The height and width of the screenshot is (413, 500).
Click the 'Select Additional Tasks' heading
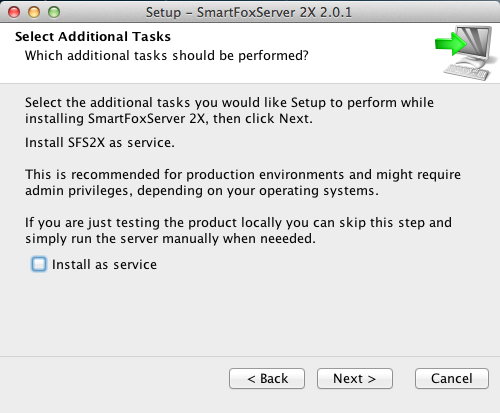point(93,36)
